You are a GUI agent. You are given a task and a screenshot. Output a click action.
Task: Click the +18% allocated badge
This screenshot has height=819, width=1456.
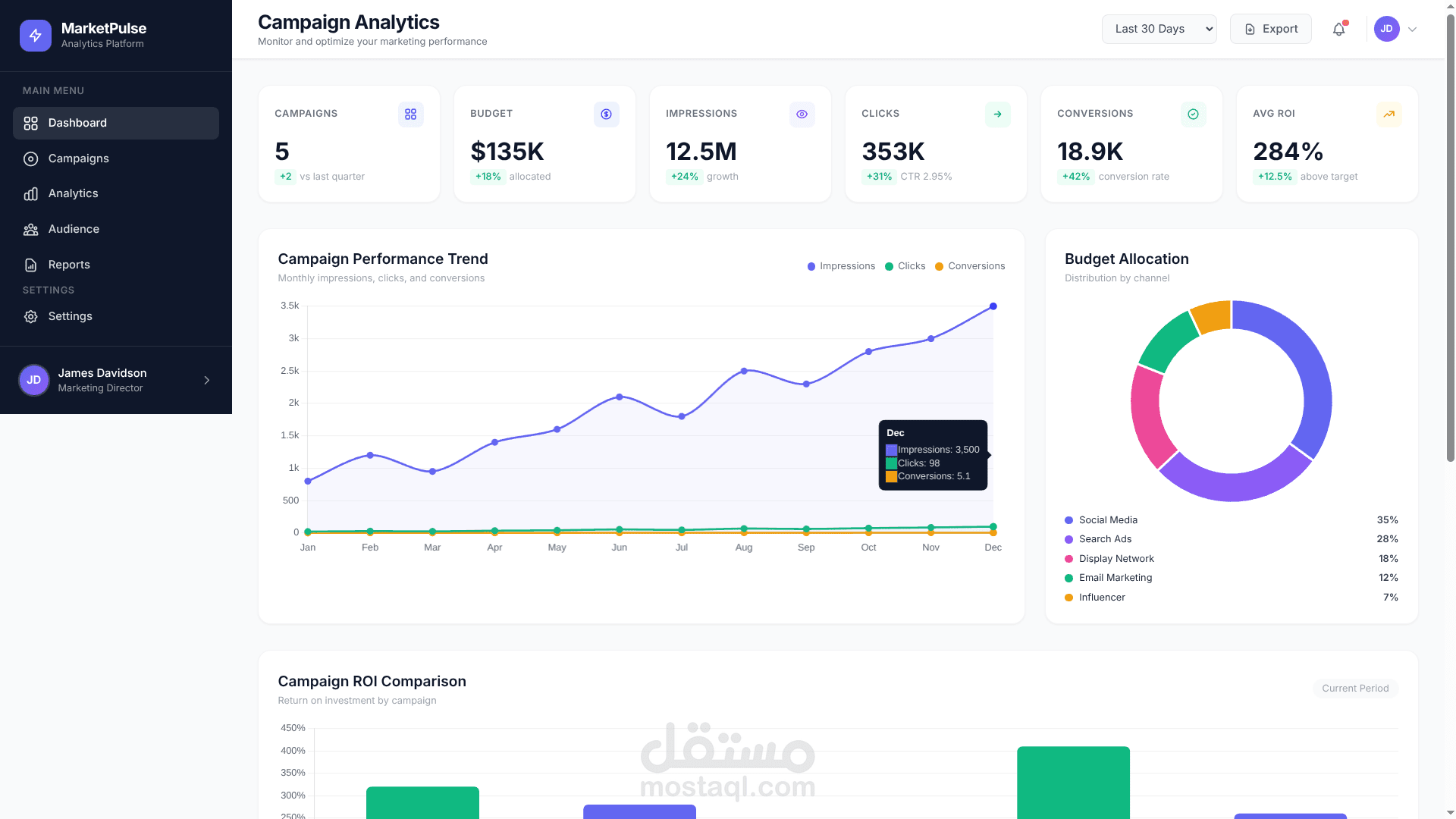point(488,177)
